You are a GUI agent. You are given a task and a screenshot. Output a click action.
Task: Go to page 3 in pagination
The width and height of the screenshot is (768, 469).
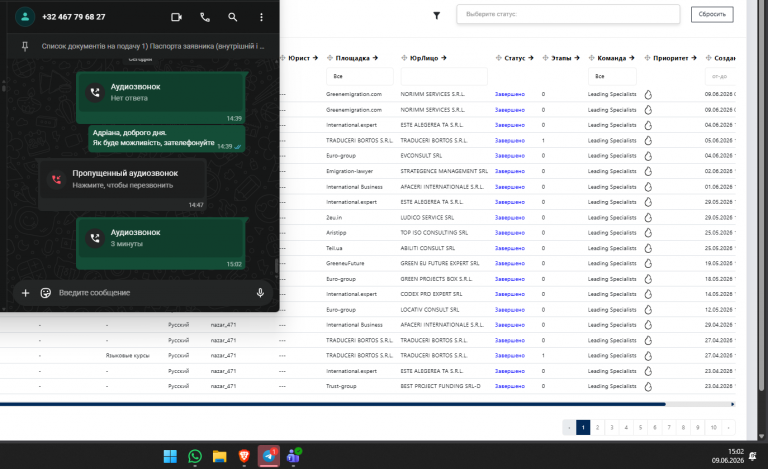tap(611, 427)
